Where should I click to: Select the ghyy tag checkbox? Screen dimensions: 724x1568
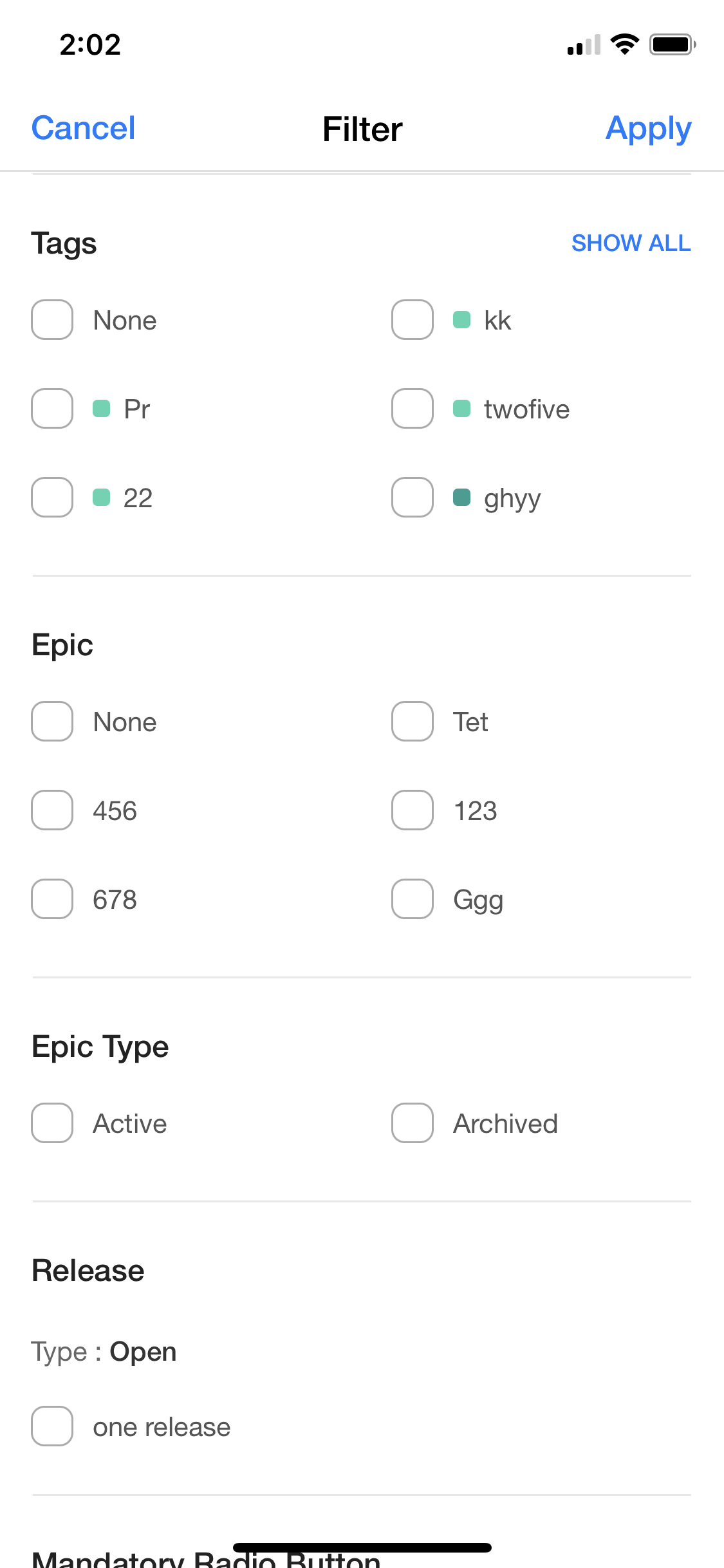click(412, 498)
